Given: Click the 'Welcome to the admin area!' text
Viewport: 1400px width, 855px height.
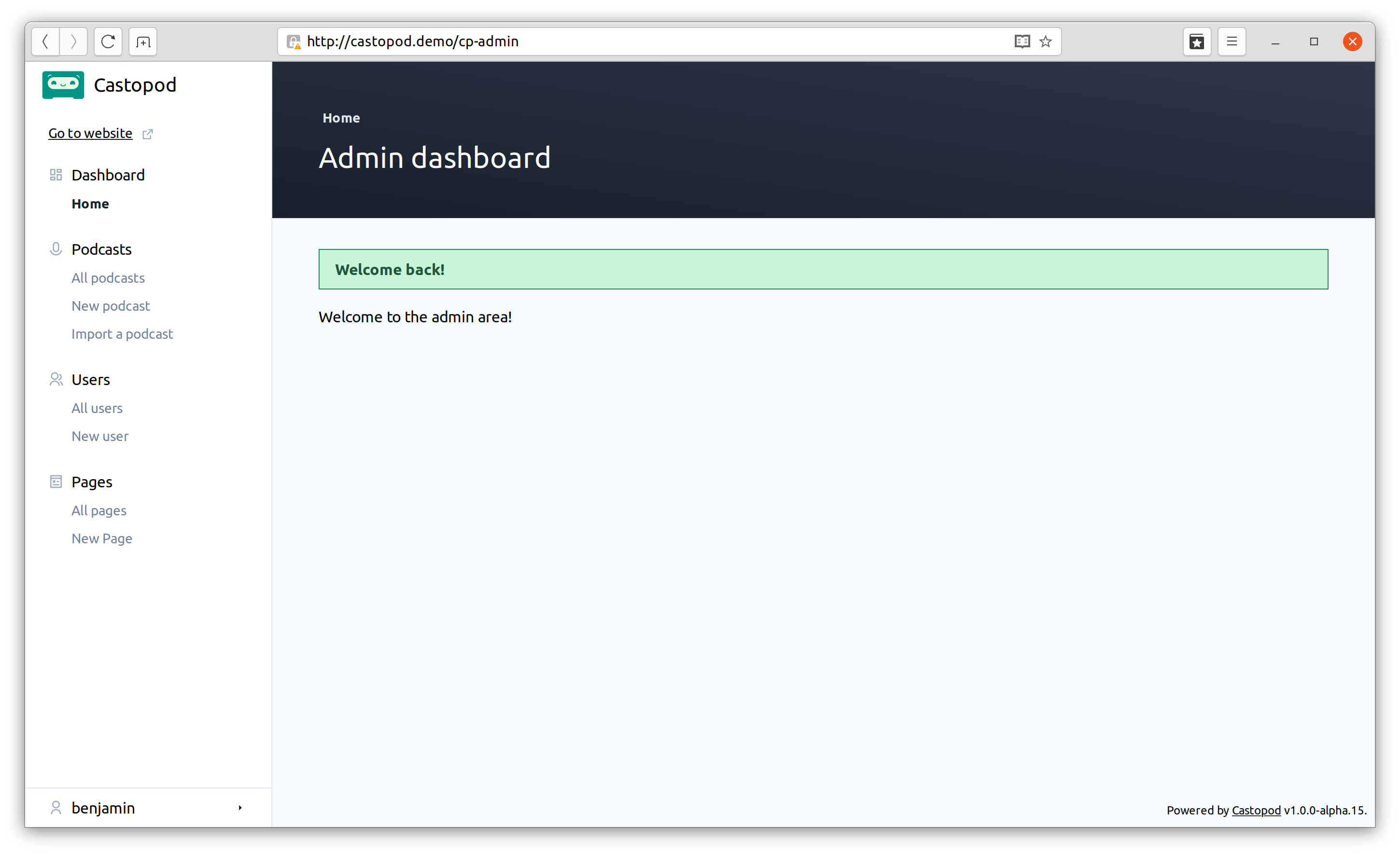Looking at the screenshot, I should (415, 317).
